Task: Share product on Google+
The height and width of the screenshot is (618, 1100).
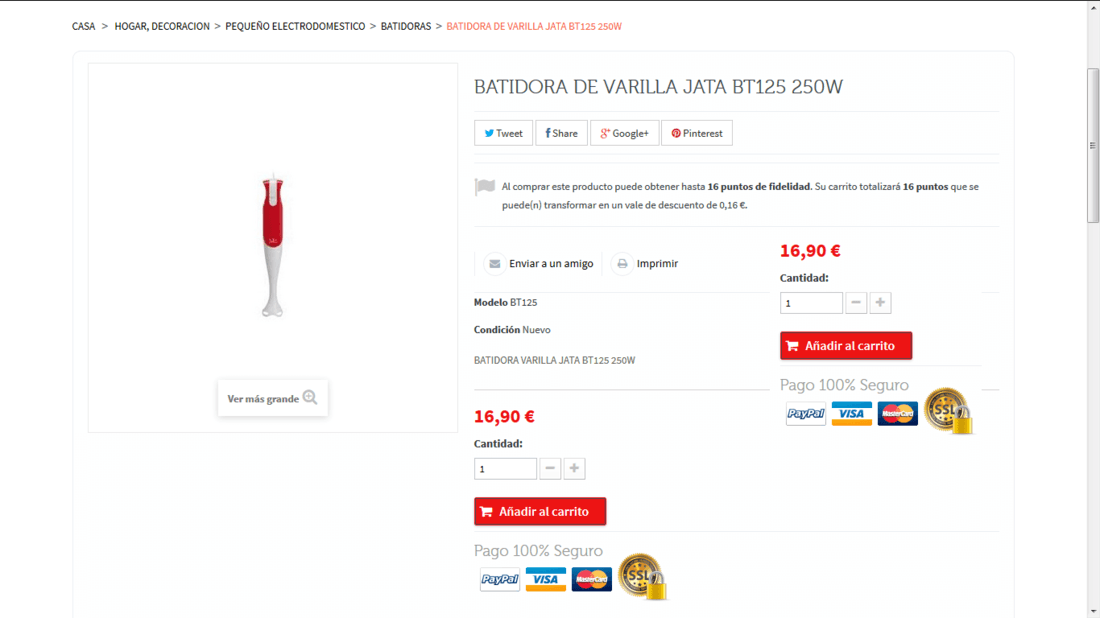Action: click(624, 133)
